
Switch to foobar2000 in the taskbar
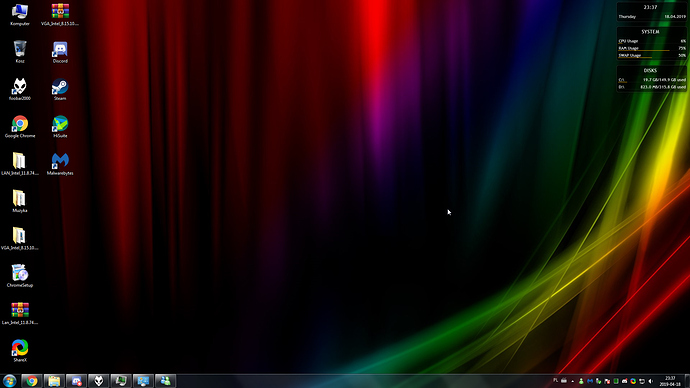[99, 381]
